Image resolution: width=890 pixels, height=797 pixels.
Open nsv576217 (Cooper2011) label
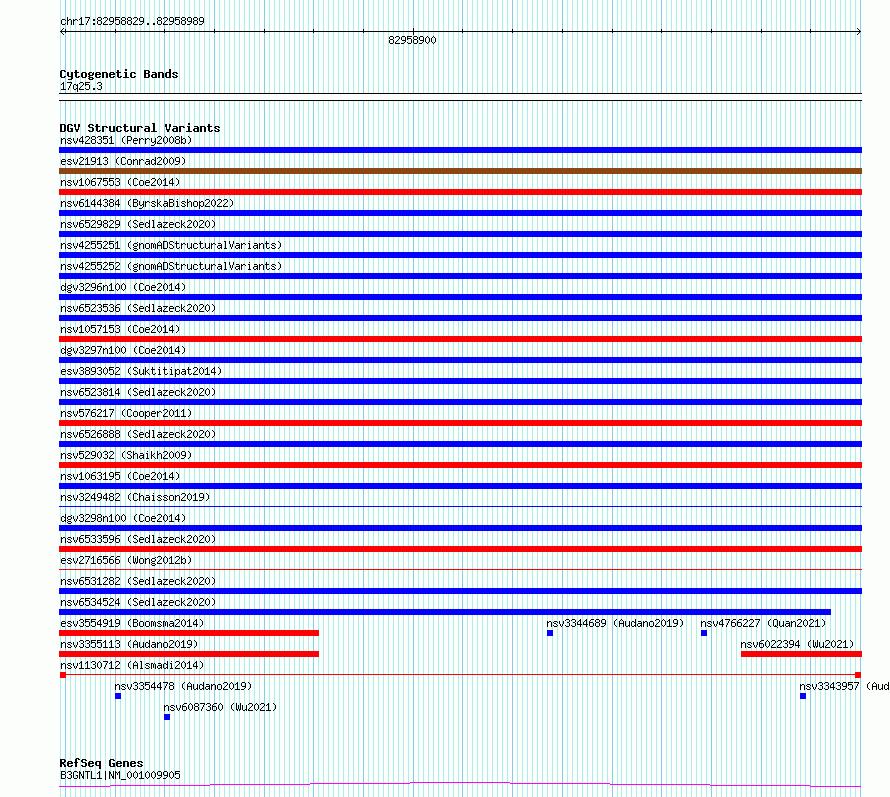(x=126, y=413)
